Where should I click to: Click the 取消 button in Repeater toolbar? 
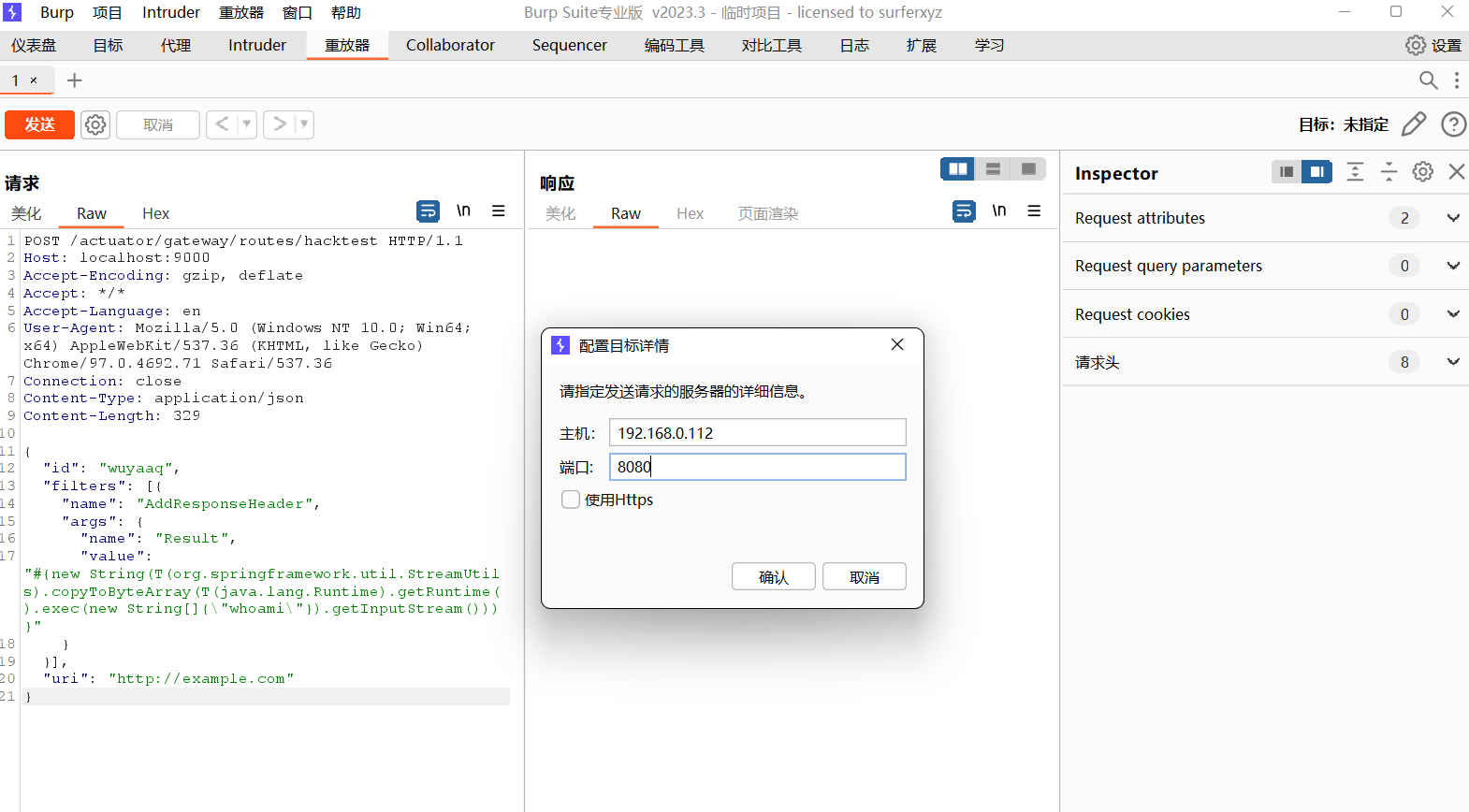coord(158,124)
